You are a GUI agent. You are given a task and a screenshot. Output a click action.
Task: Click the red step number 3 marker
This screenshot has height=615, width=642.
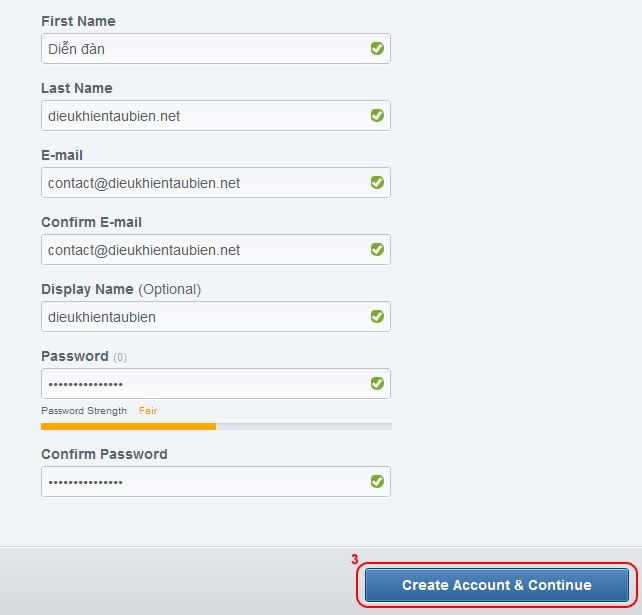[355, 559]
